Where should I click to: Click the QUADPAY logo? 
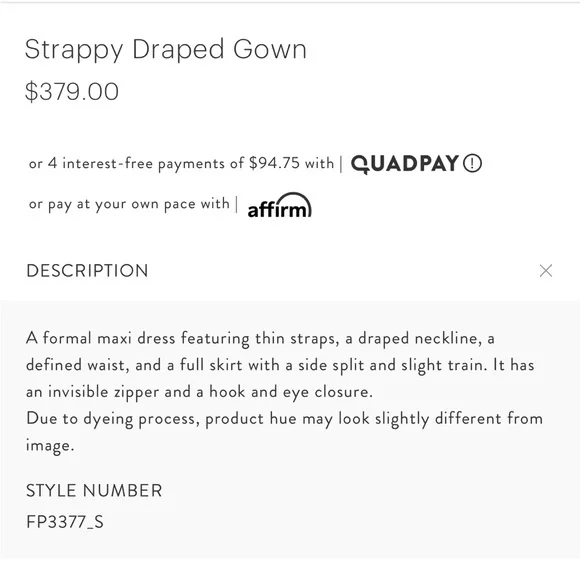pos(405,164)
